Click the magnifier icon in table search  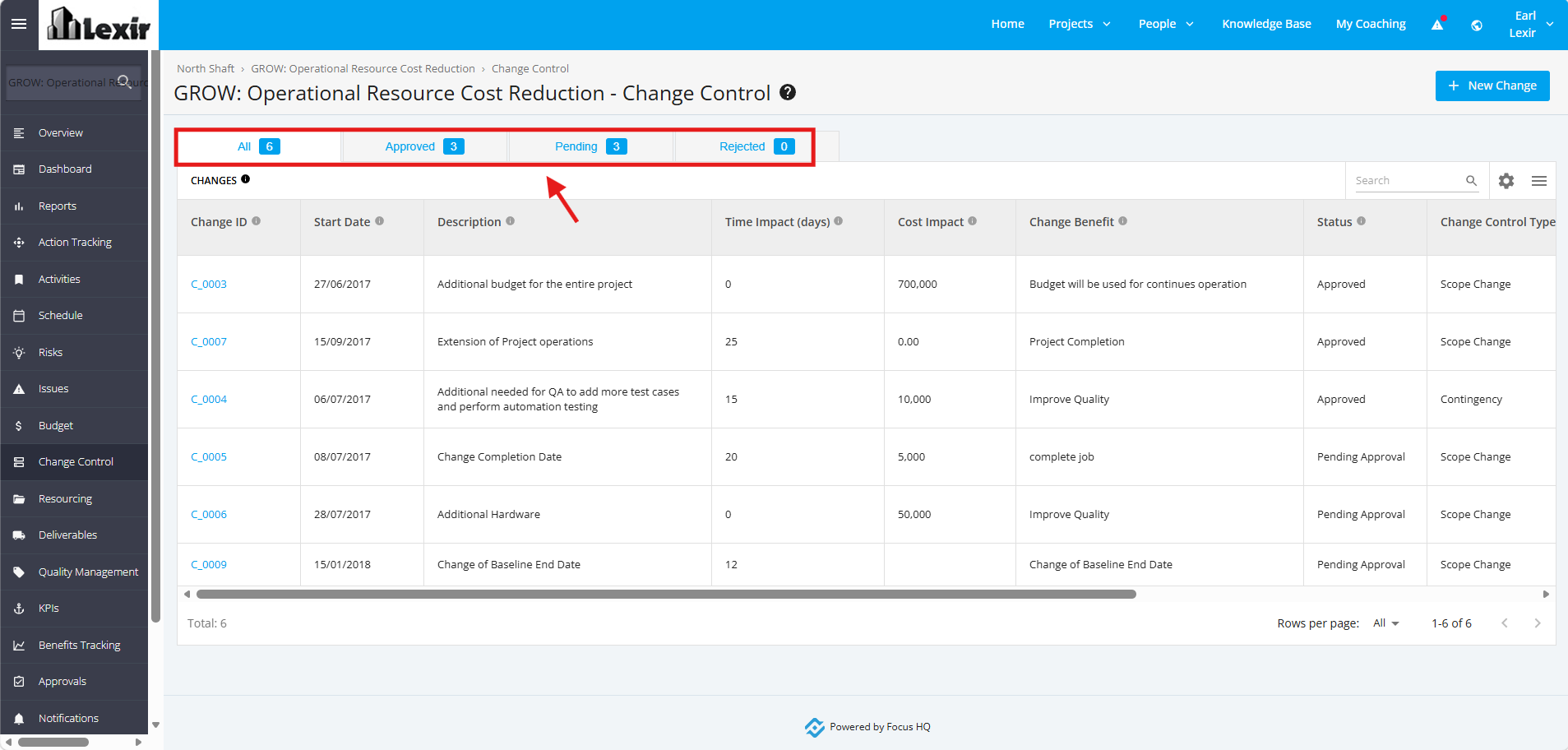(x=1471, y=181)
